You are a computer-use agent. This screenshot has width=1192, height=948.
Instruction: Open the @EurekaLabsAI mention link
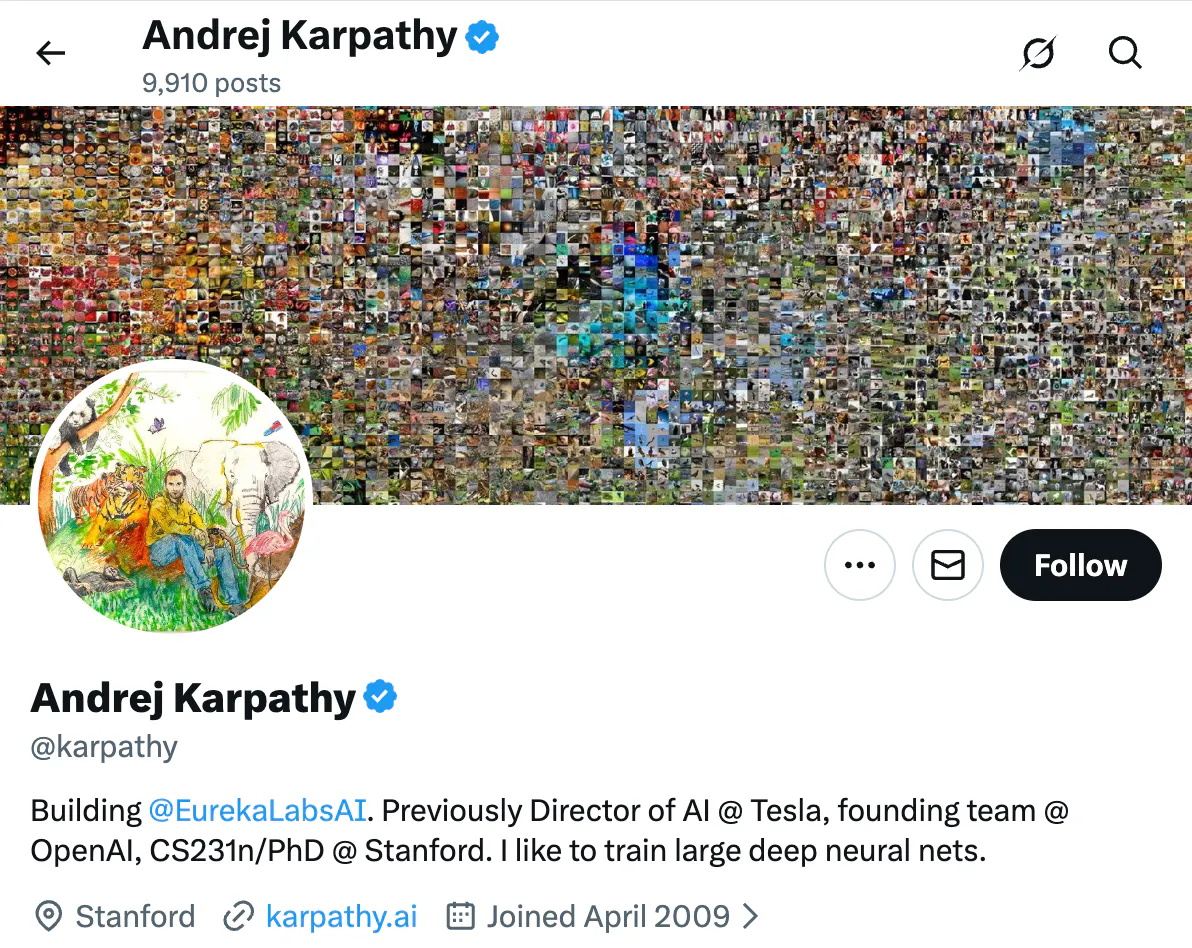[x=257, y=811]
